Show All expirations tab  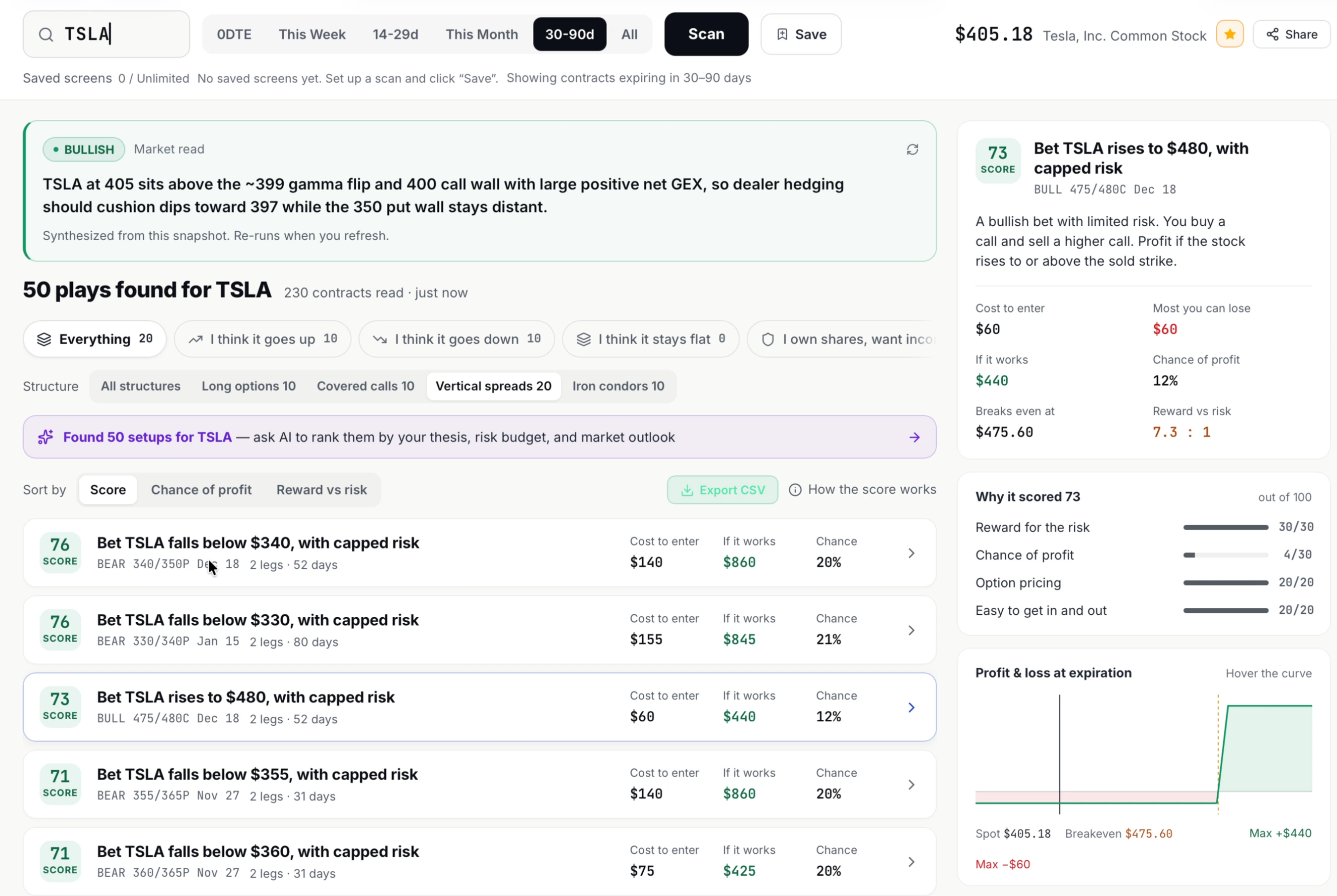pyautogui.click(x=629, y=34)
